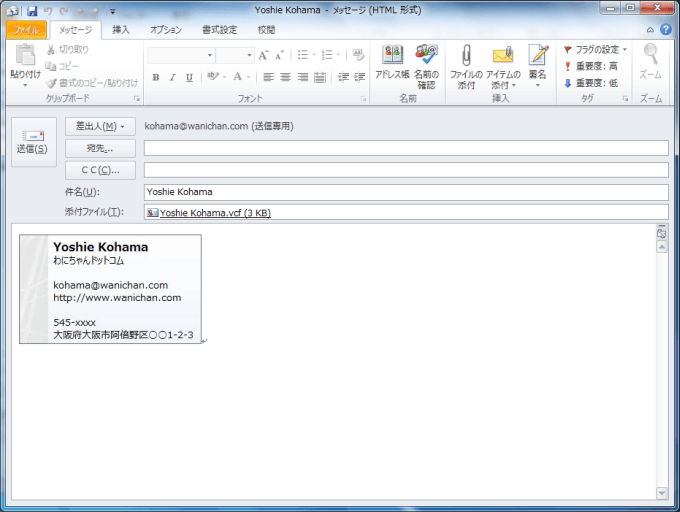The height and width of the screenshot is (512, 680).
Task: Open the font name combo box
Action: pyautogui.click(x=181, y=55)
